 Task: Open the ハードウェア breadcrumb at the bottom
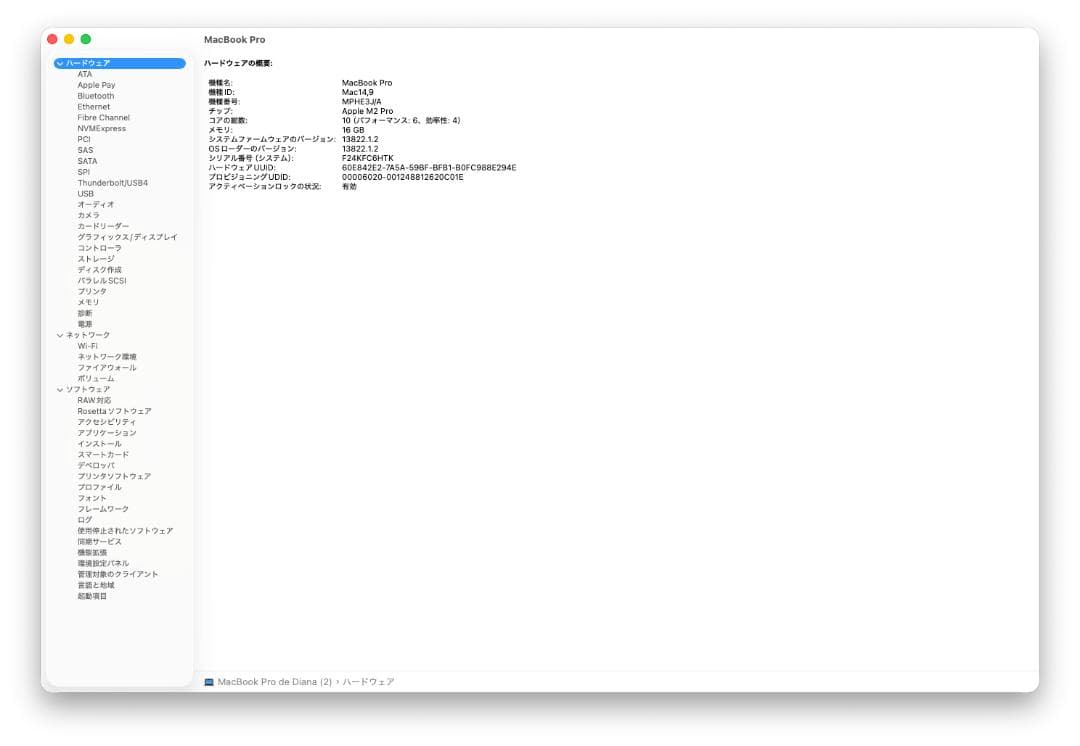(x=368, y=681)
